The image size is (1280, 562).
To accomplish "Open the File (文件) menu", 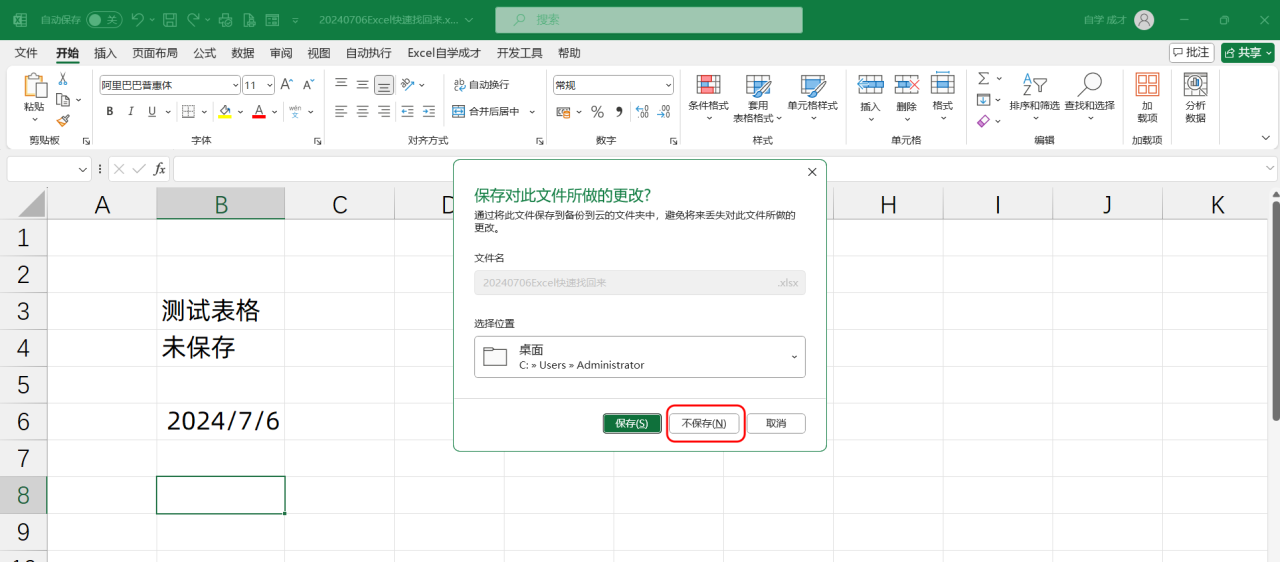I will (x=26, y=53).
